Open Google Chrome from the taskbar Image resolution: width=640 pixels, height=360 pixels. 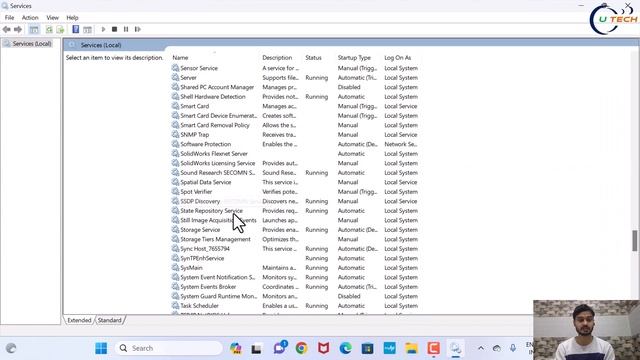[302, 348]
